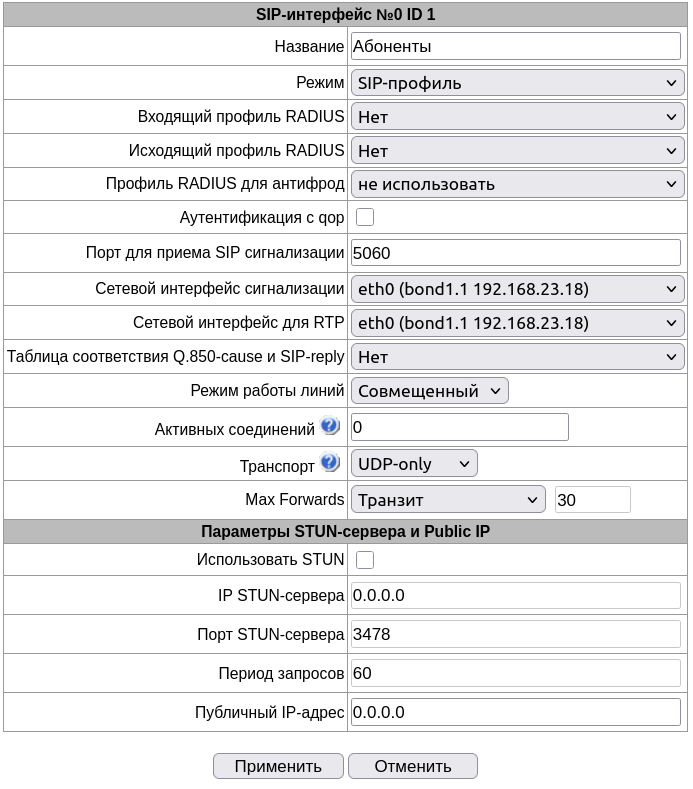Click the Отменить button
693x789 pixels.
(x=413, y=766)
